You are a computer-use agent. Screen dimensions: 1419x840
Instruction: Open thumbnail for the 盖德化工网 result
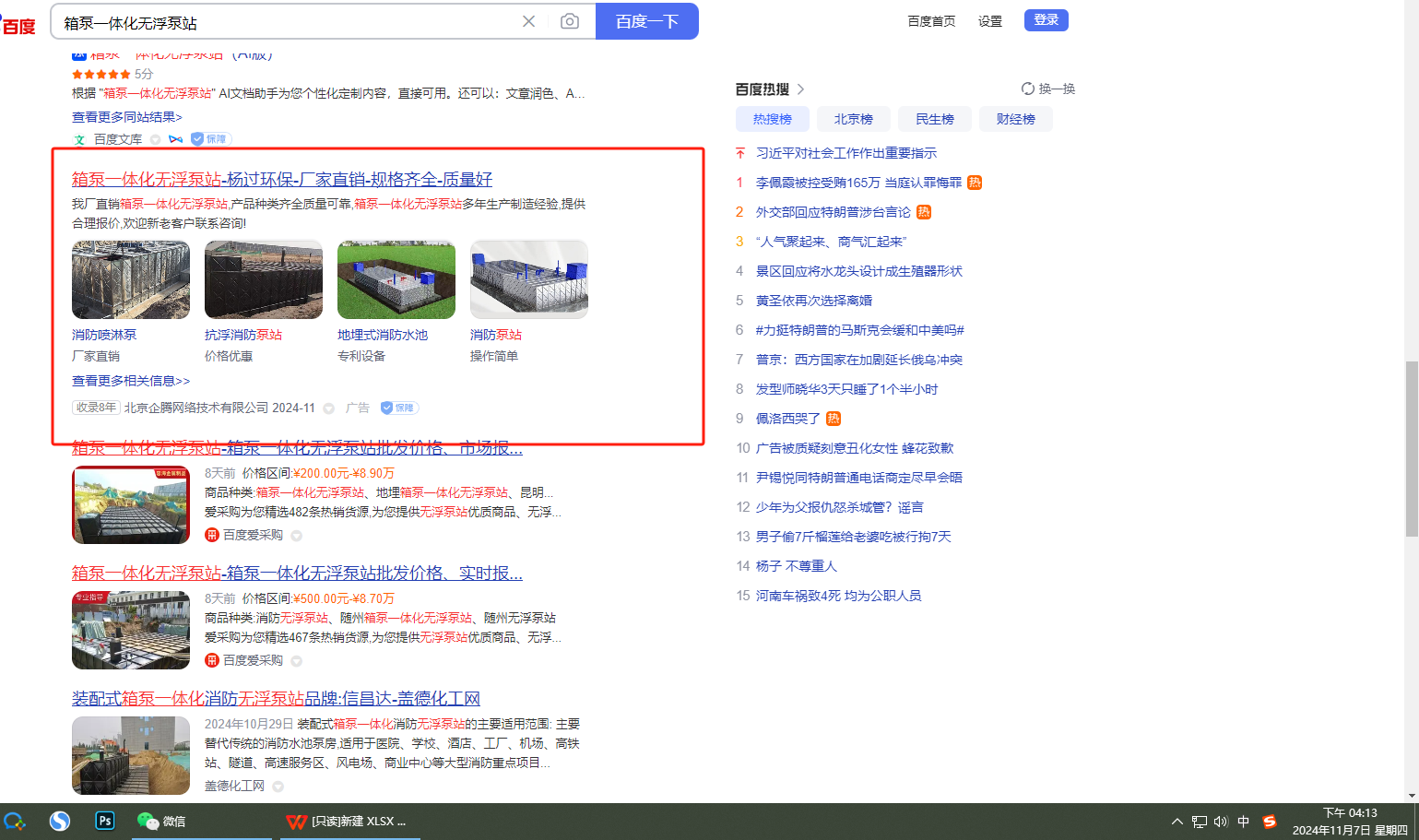pos(131,756)
